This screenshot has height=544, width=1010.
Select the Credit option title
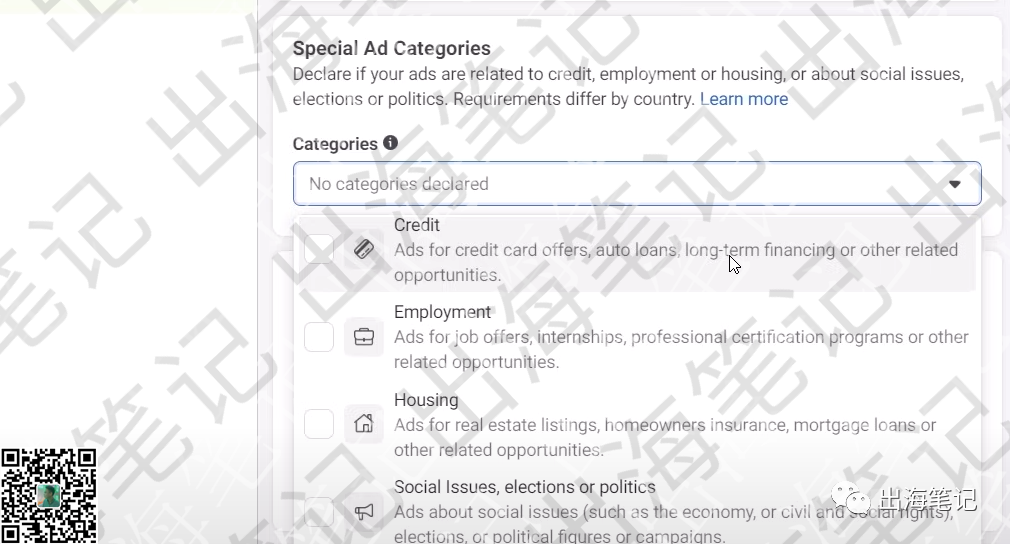click(x=417, y=225)
